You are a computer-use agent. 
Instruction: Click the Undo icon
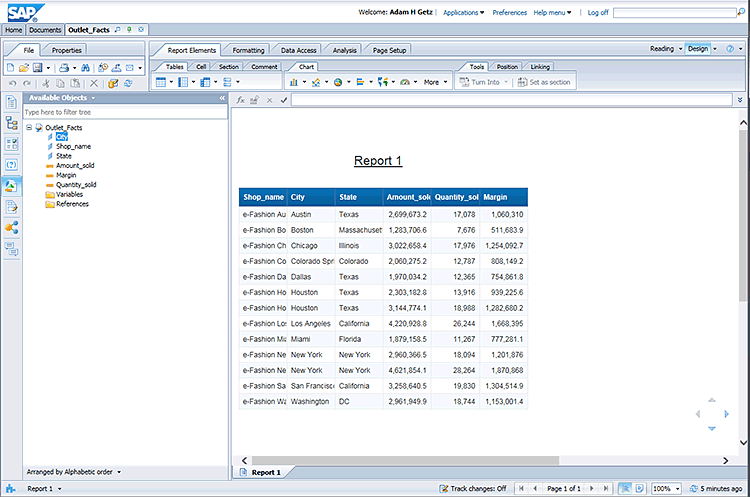pyautogui.click(x=12, y=83)
